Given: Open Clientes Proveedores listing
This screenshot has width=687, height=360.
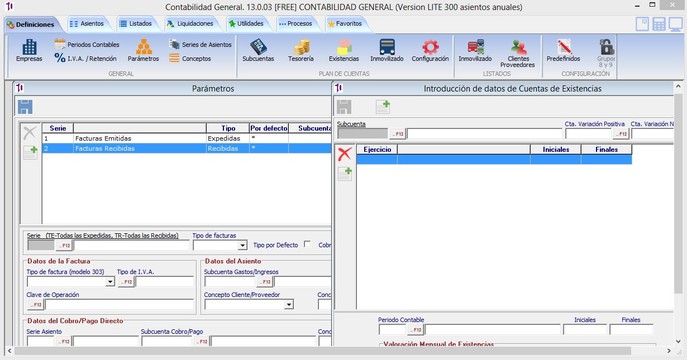Looking at the screenshot, I should [518, 53].
